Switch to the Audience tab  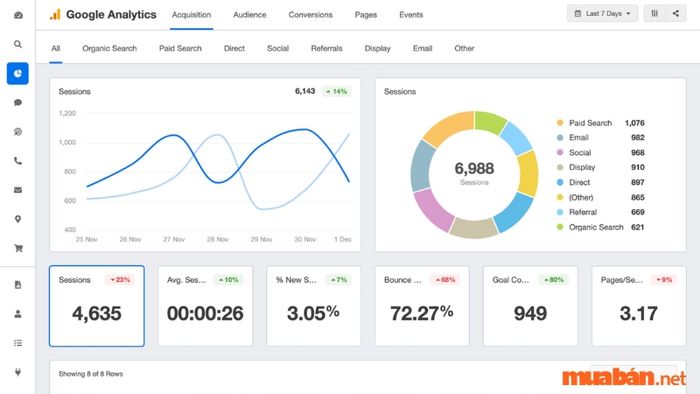(x=250, y=15)
